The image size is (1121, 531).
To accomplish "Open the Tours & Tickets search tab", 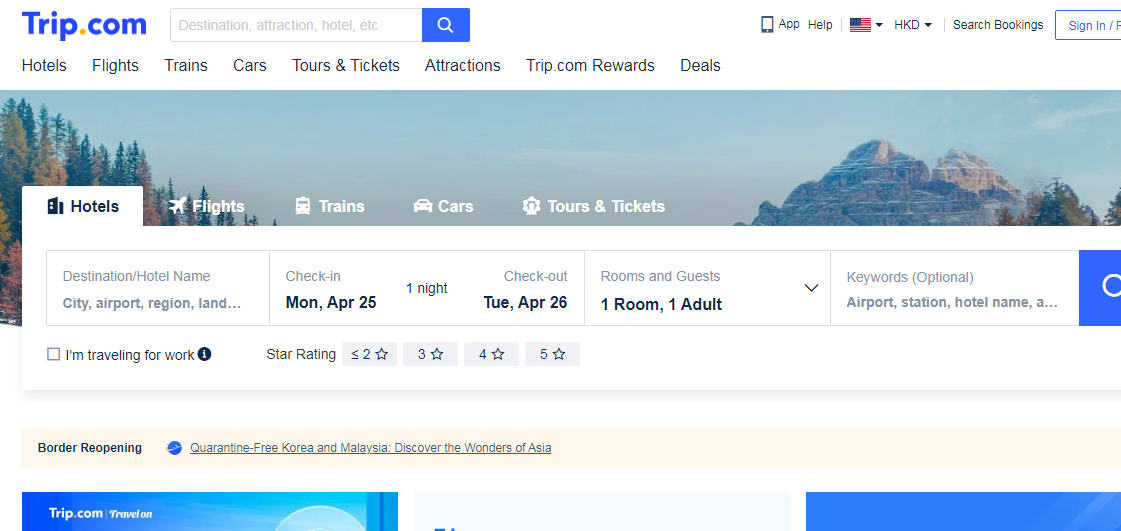I will (593, 206).
